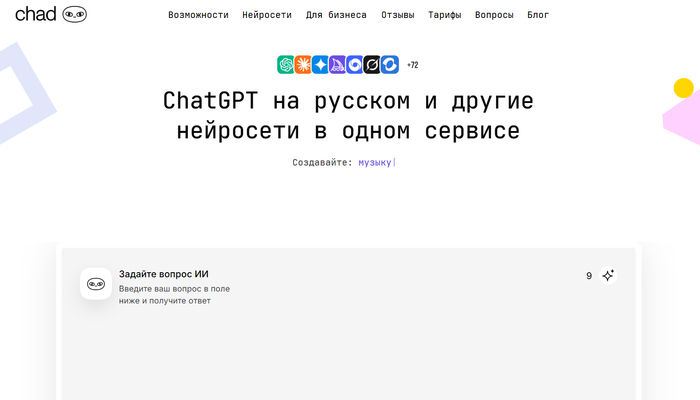Viewport: 700px width, 400px height.
Task: Open the Отзывы navigation link
Action: click(x=398, y=15)
